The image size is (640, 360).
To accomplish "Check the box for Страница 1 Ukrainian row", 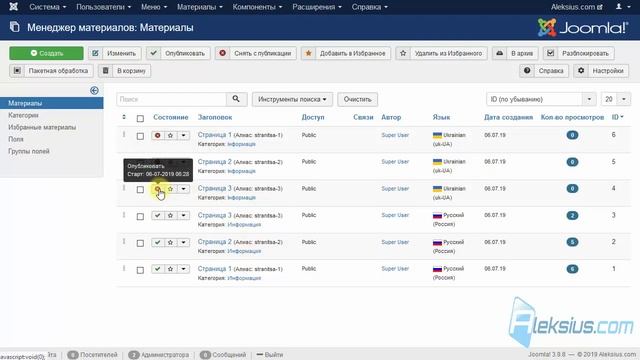I will point(140,136).
